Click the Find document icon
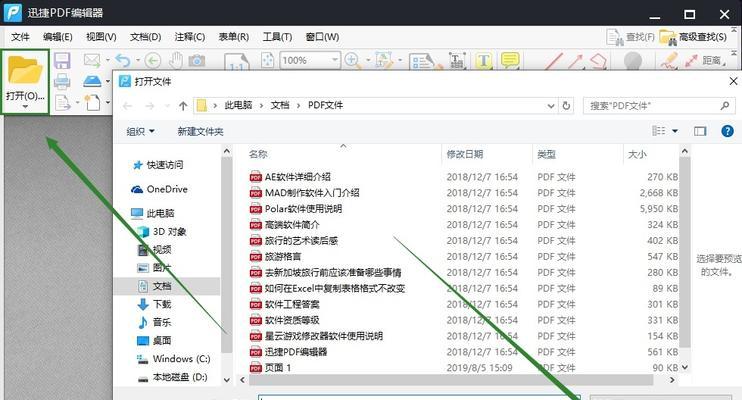The image size is (742, 400). point(615,37)
